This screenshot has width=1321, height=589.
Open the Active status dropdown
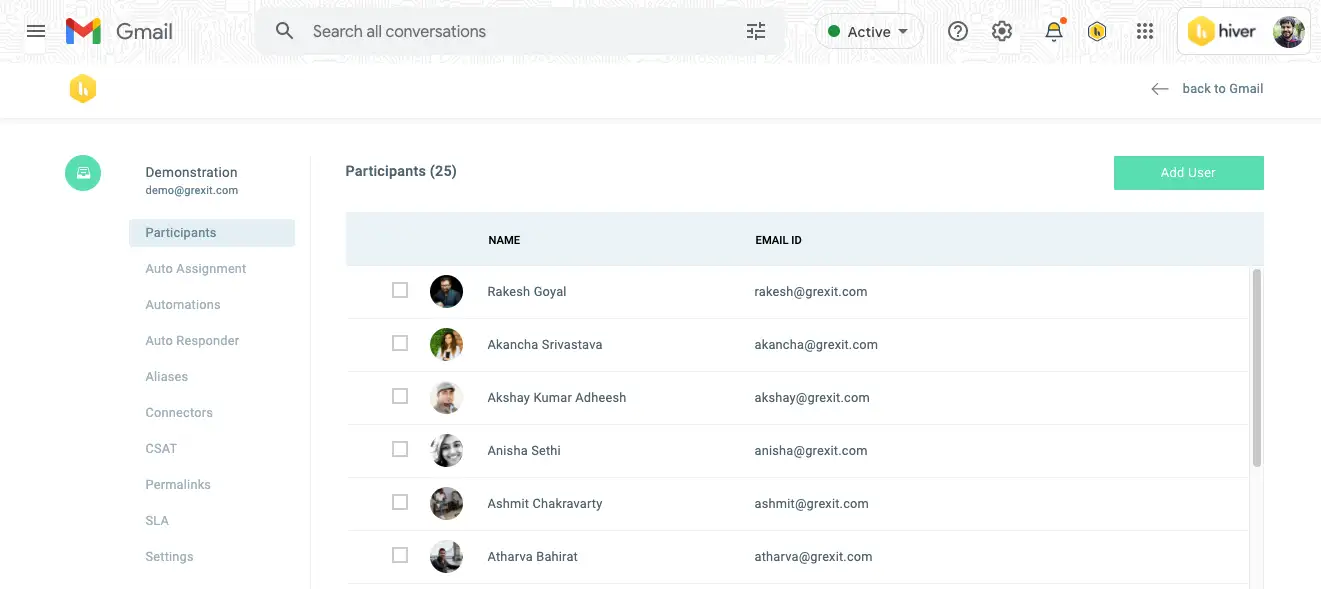[x=869, y=31]
